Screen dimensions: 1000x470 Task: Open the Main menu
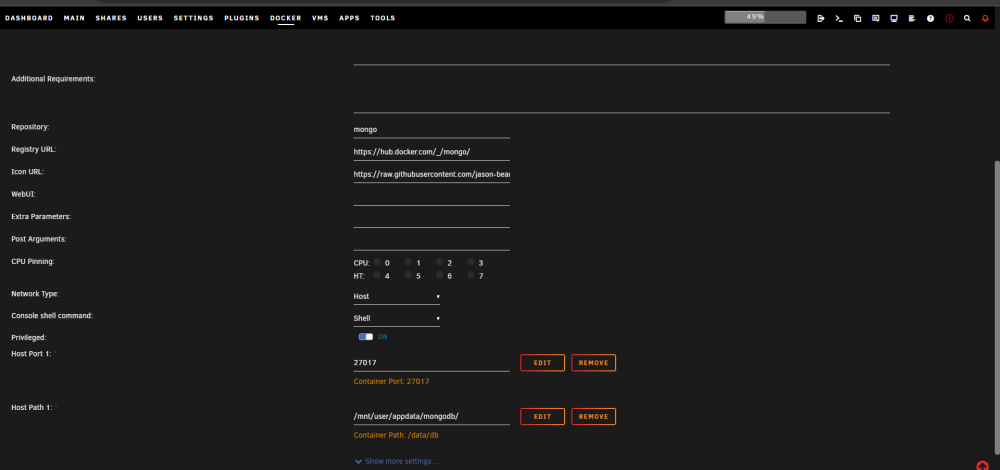(75, 18)
